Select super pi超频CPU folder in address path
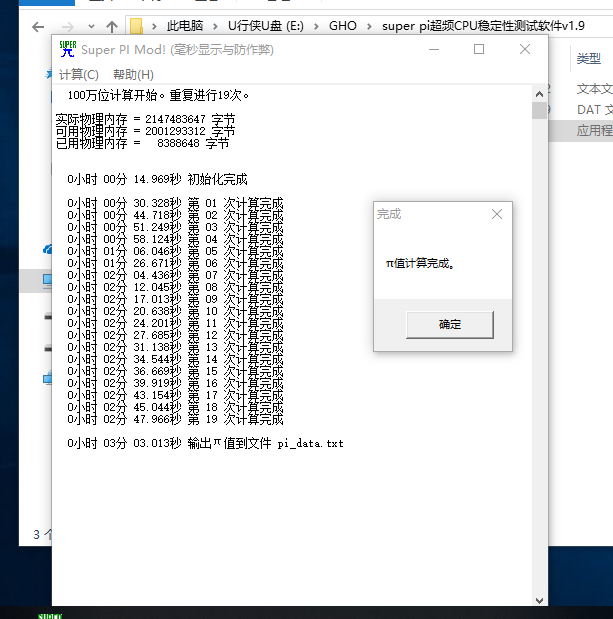The height and width of the screenshot is (619, 613). click(483, 26)
